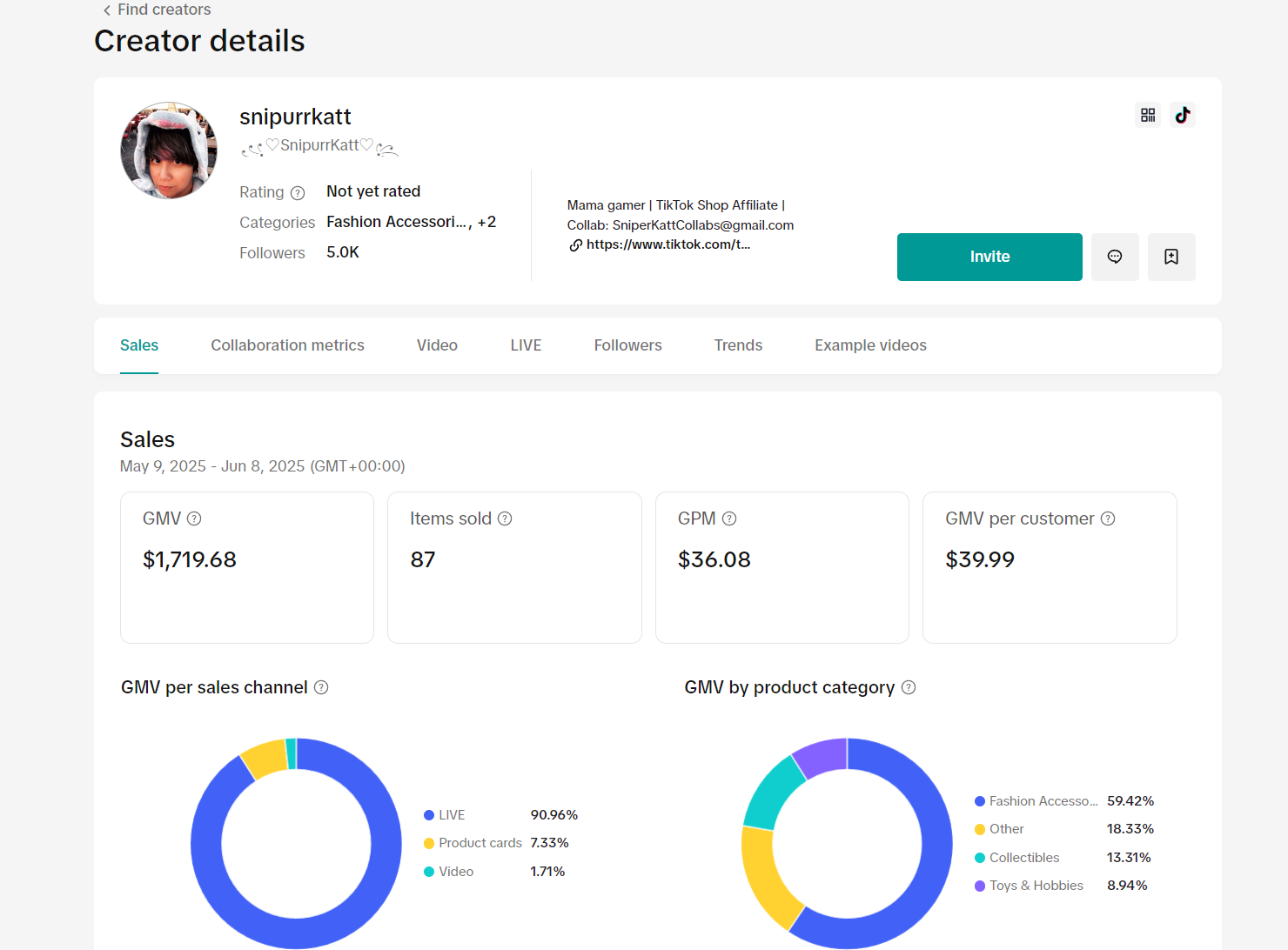Click GMV per customer help icon
This screenshot has height=950, width=1288.
click(1108, 518)
